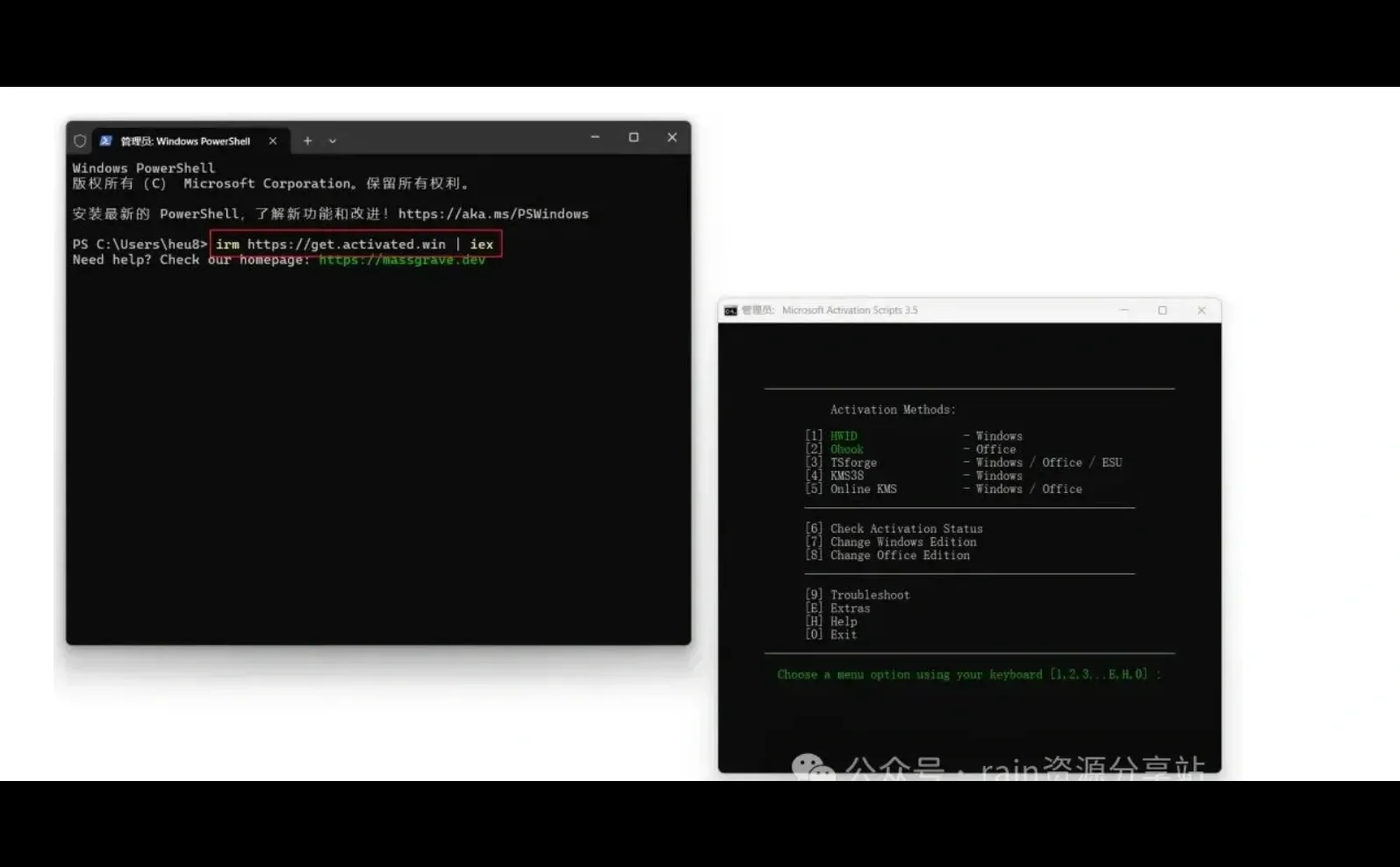The image size is (1400, 867).
Task: Close the Microsoft Activation Scripts window
Action: tap(1202, 310)
